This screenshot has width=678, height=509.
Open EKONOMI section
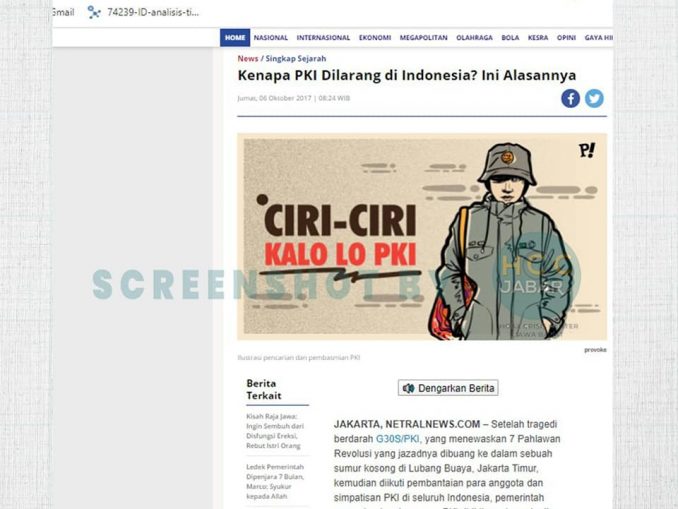pos(375,38)
